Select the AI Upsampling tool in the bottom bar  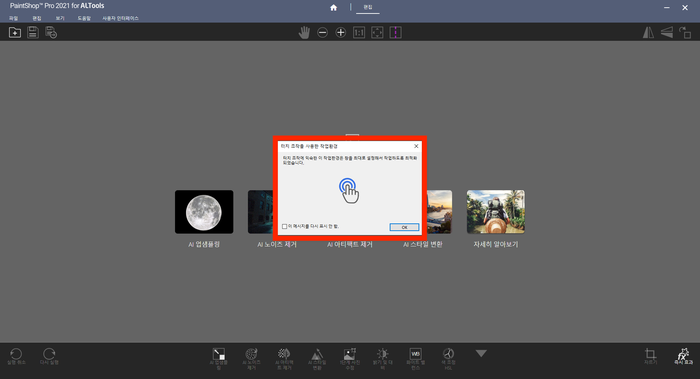click(x=219, y=359)
